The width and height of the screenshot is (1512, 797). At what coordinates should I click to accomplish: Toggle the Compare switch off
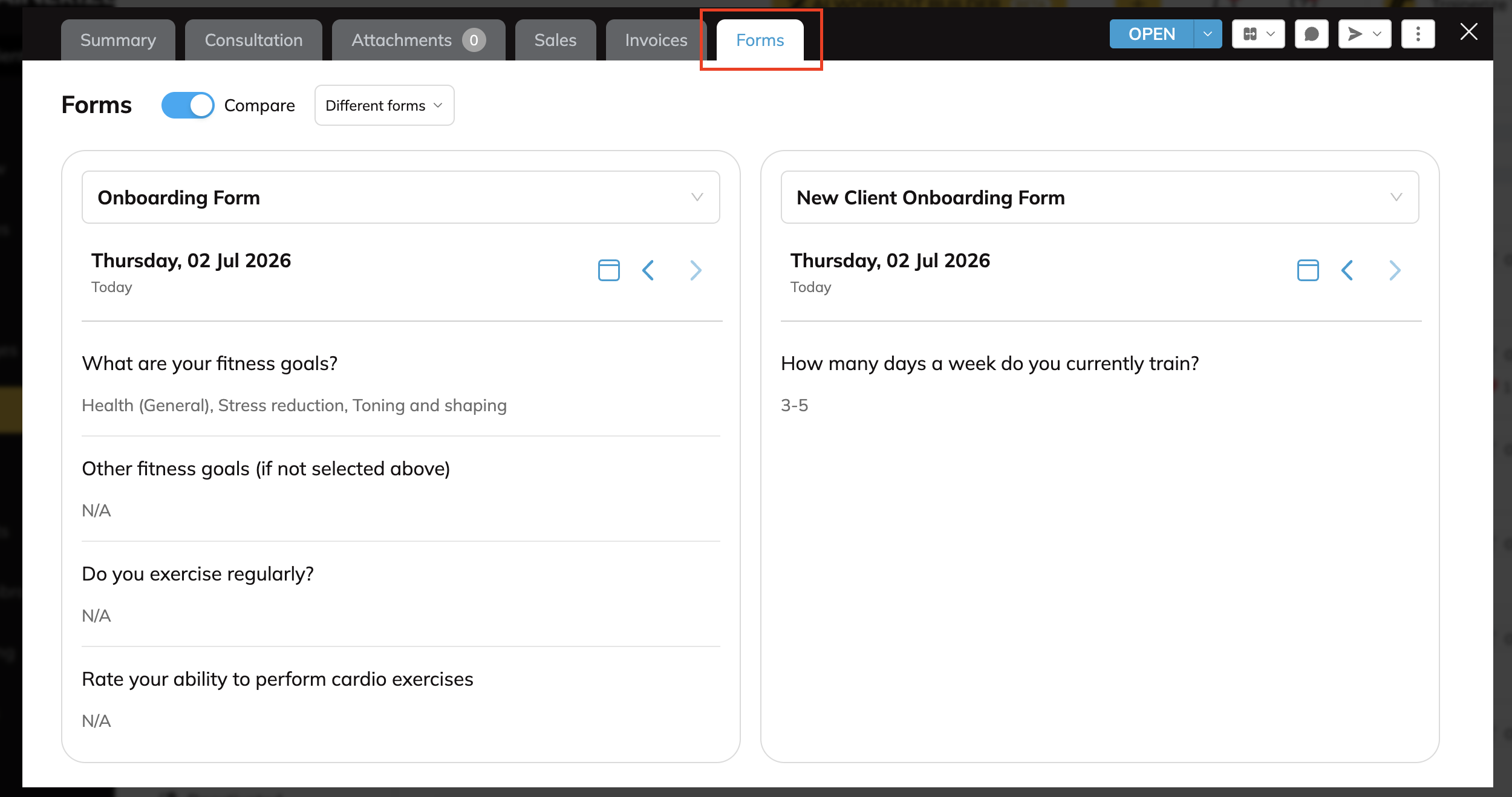click(187, 105)
